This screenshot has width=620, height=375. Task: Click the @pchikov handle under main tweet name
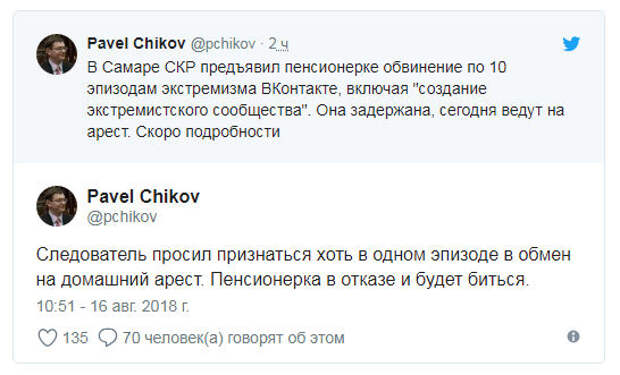coord(122,217)
